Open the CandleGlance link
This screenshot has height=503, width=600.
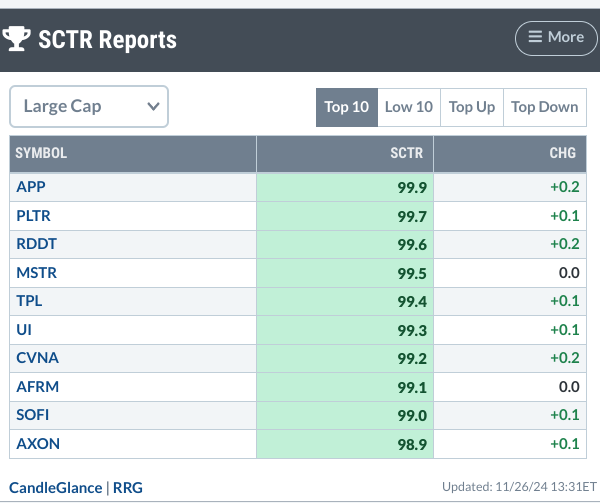(55, 488)
